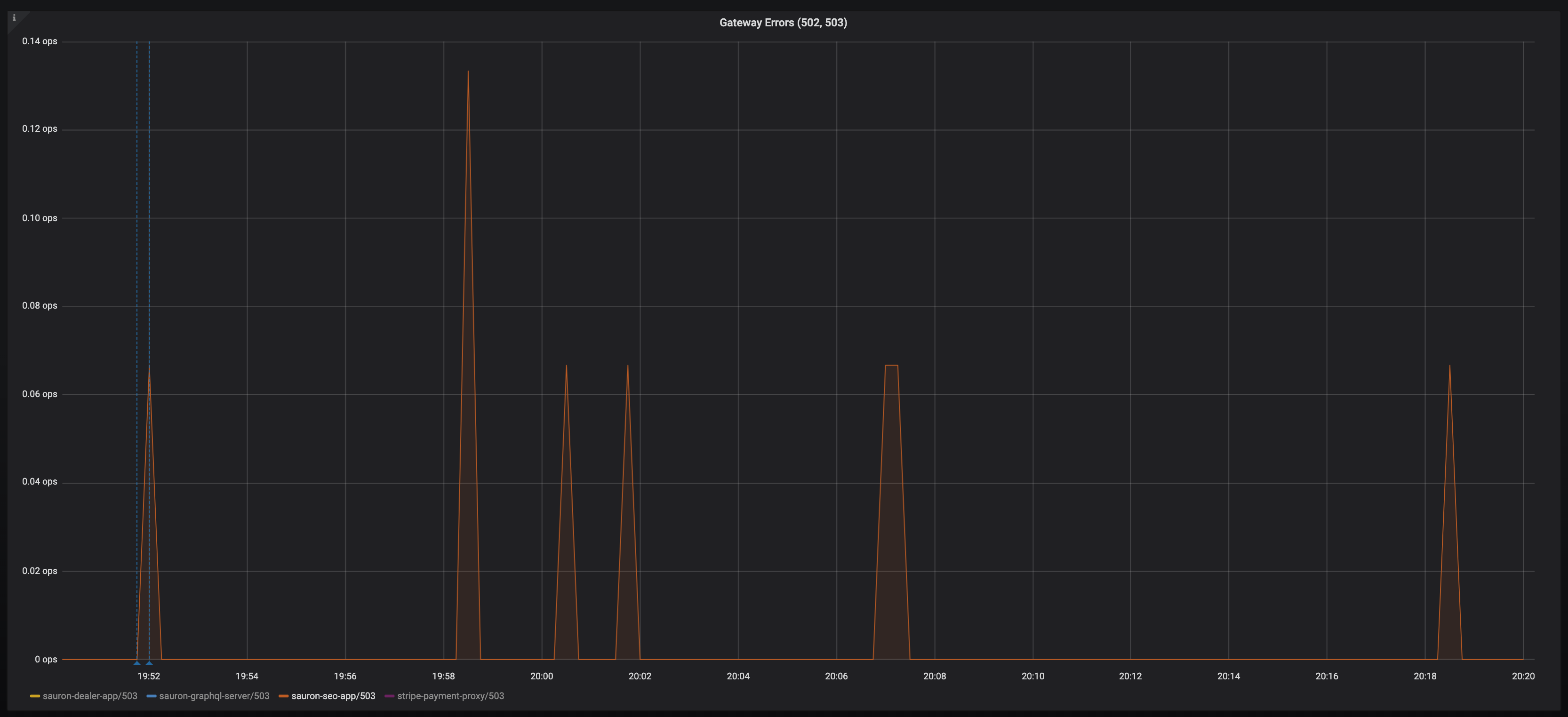Toggle sauron-graphql-server/503 series in legend
The height and width of the screenshot is (717, 1568).
pos(214,696)
